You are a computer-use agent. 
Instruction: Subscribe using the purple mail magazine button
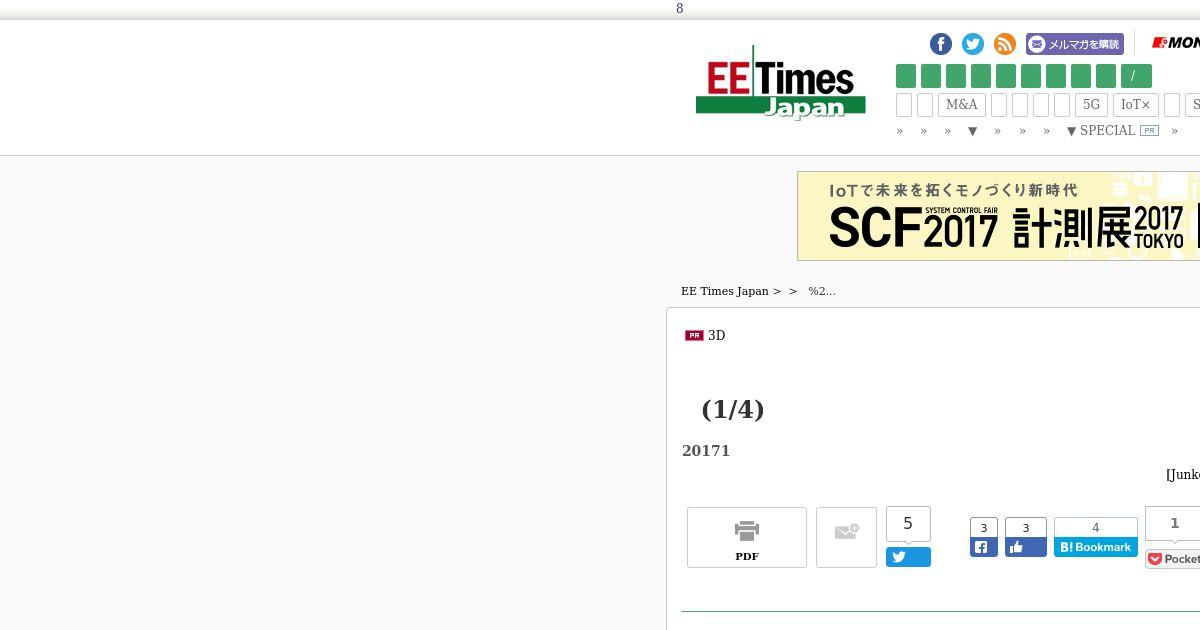1075,44
